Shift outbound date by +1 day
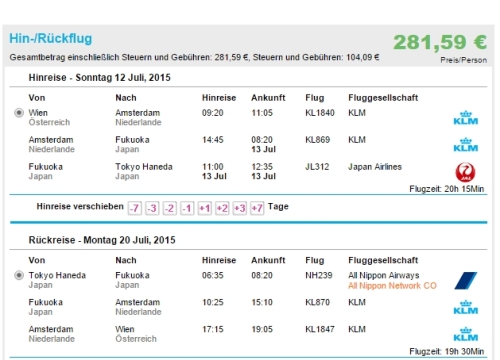 205,208
